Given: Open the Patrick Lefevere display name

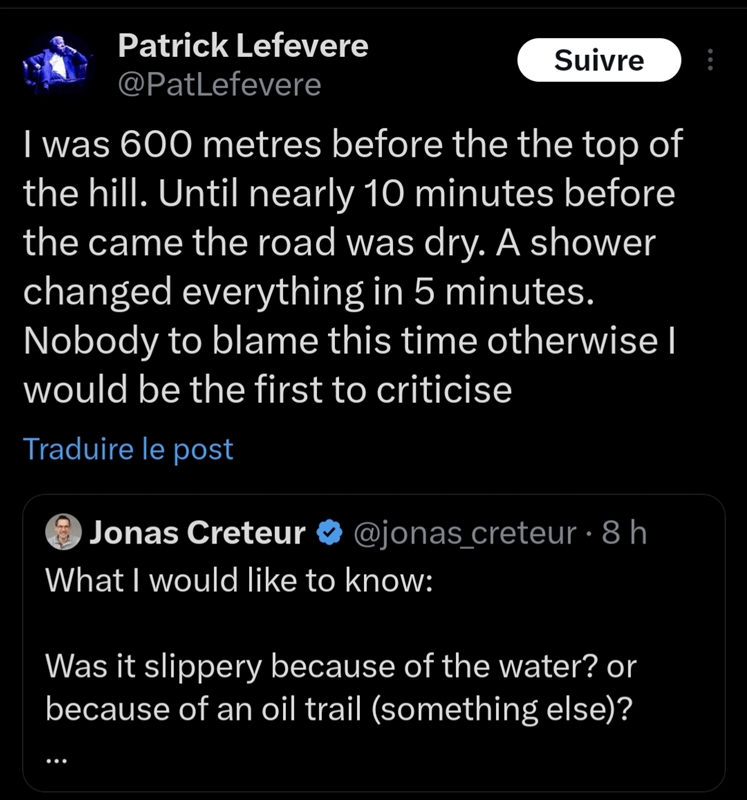Looking at the screenshot, I should (242, 46).
